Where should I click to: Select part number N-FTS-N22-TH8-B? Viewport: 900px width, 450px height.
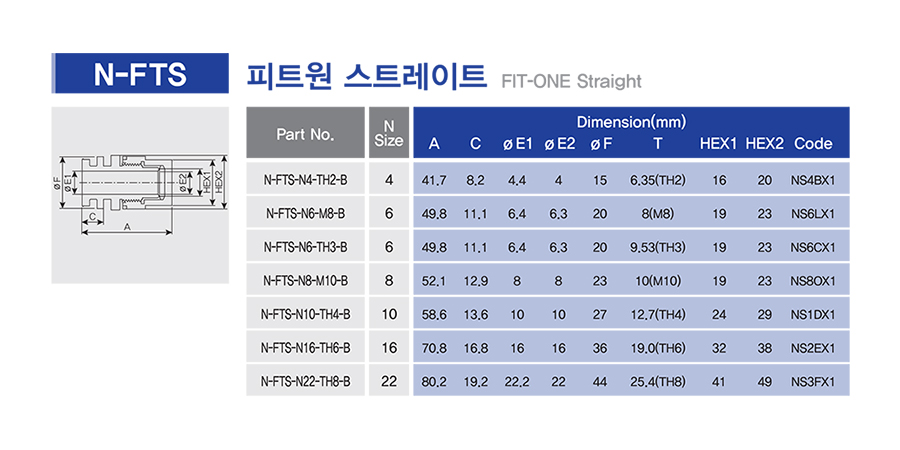[x=305, y=382]
